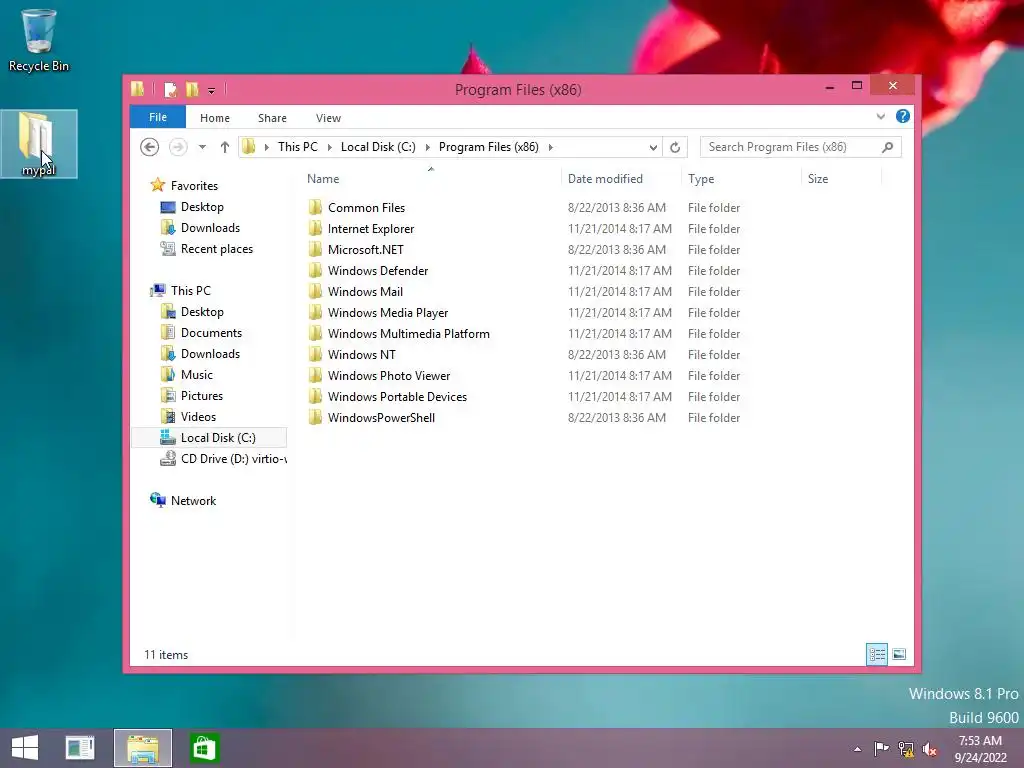Show hidden system tray icons arrow
Viewport: 1024px width, 768px height.
coord(857,749)
